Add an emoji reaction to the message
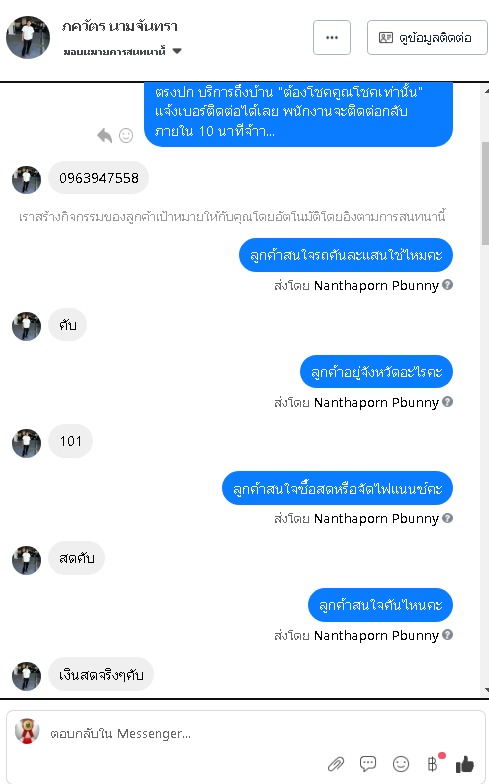Viewport: 489px width, 784px height. click(126, 136)
